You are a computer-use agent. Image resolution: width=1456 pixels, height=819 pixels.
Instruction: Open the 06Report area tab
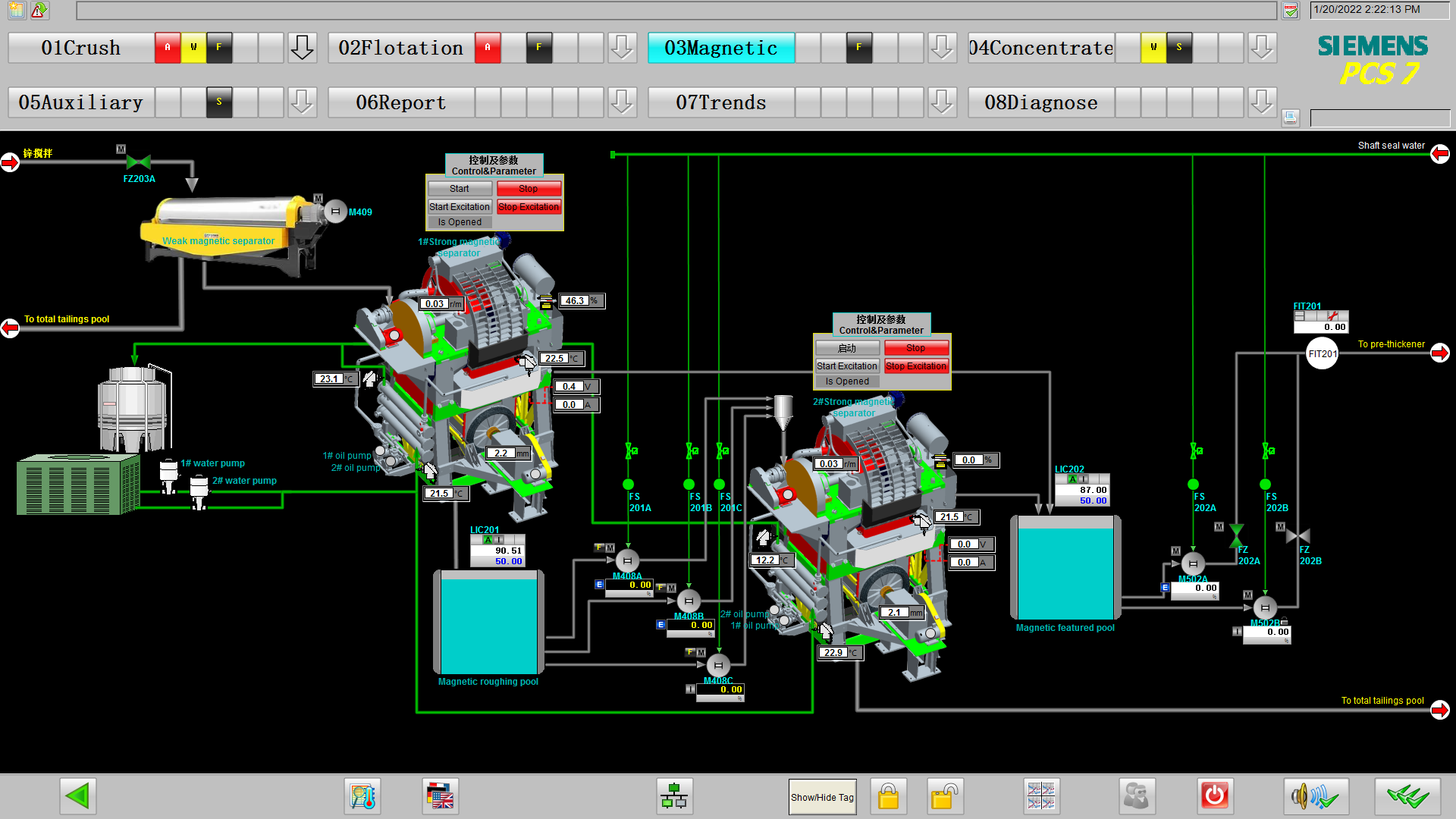[x=400, y=102]
